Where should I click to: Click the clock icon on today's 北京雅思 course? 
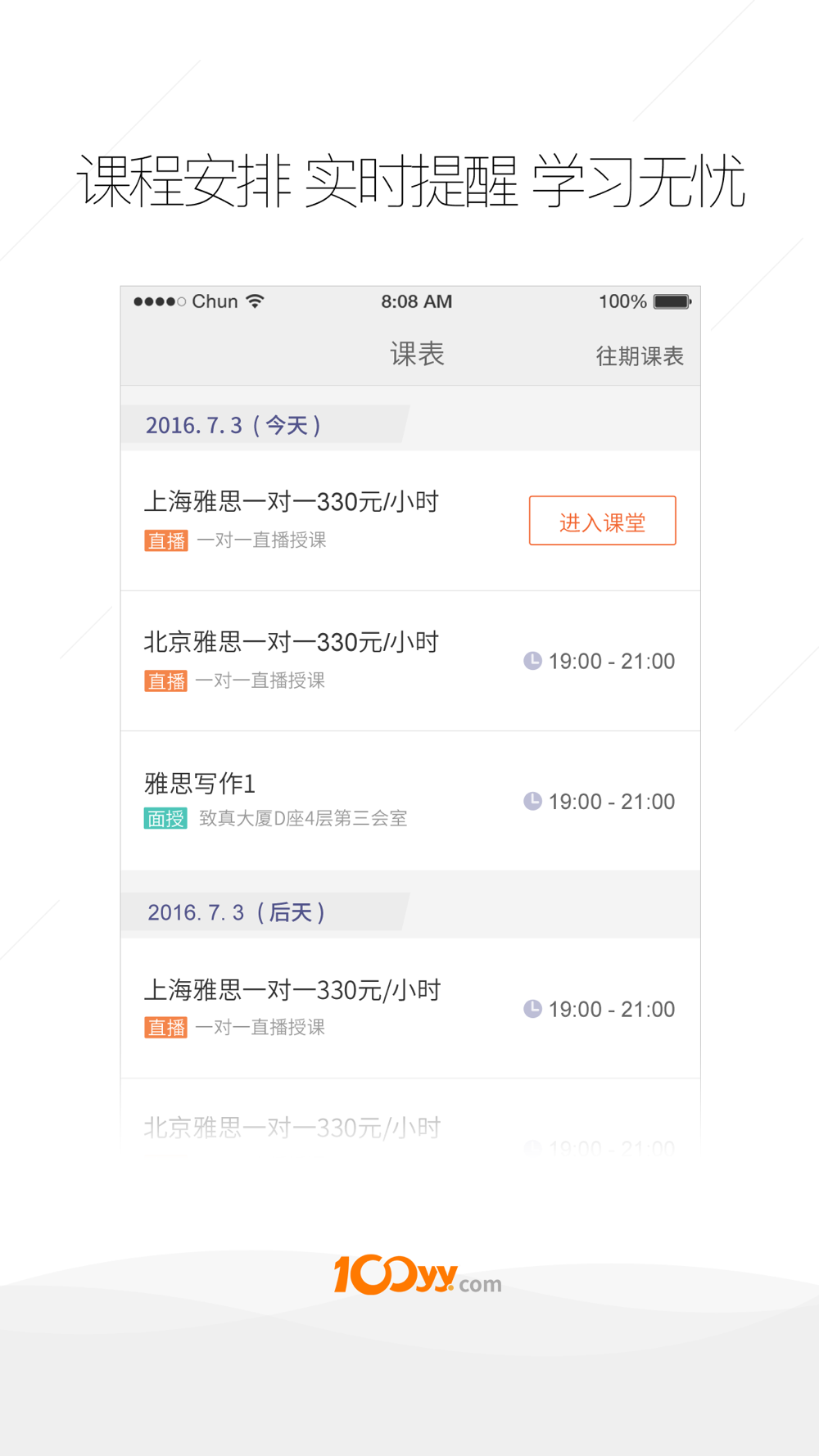(x=532, y=661)
